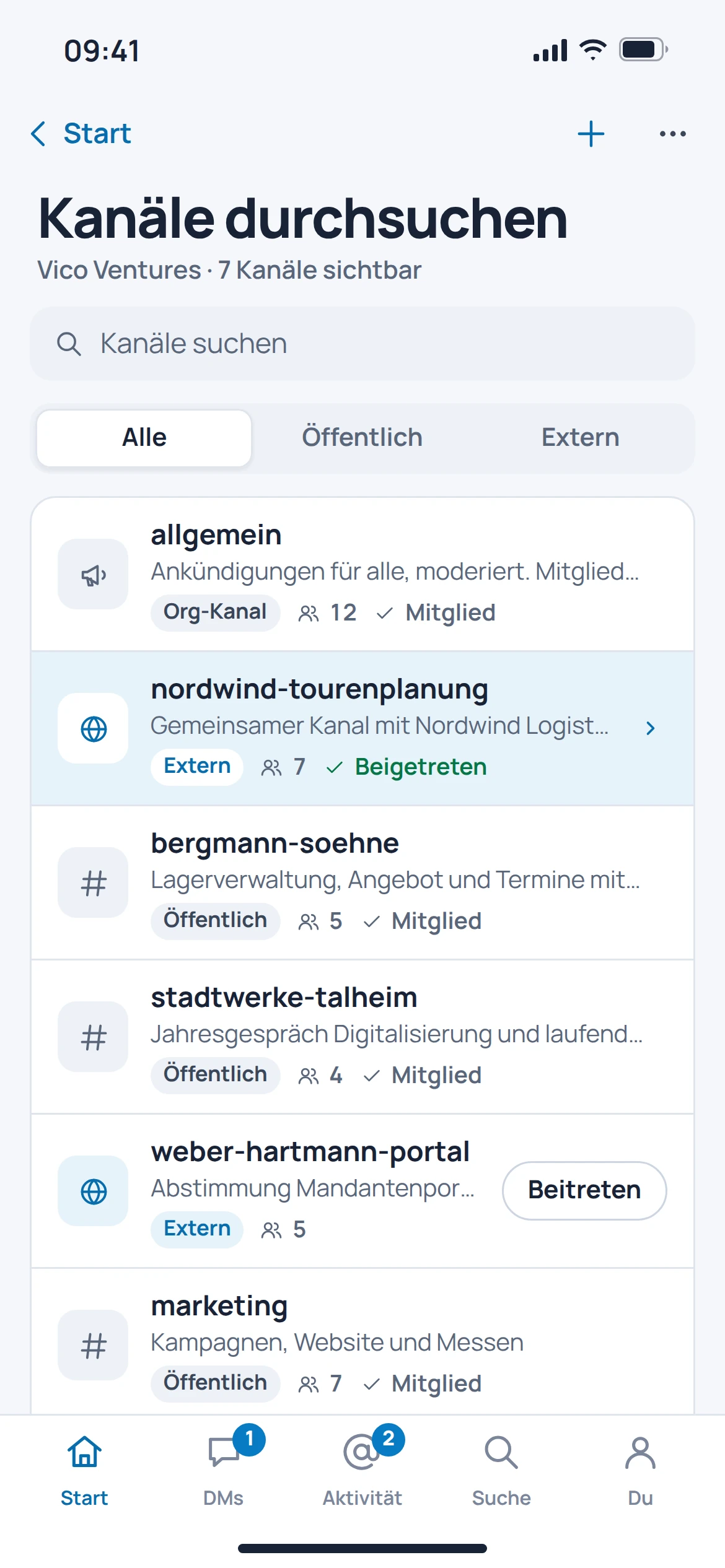This screenshot has width=725, height=1568.
Task: Tap the members icon on weber-hartmann-portal
Action: [x=271, y=1230]
